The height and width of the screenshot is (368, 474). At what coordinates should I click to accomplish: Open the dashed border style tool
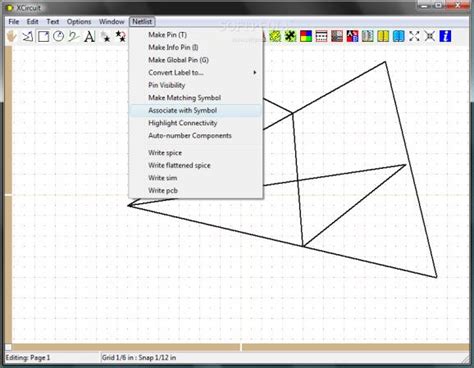pos(321,36)
